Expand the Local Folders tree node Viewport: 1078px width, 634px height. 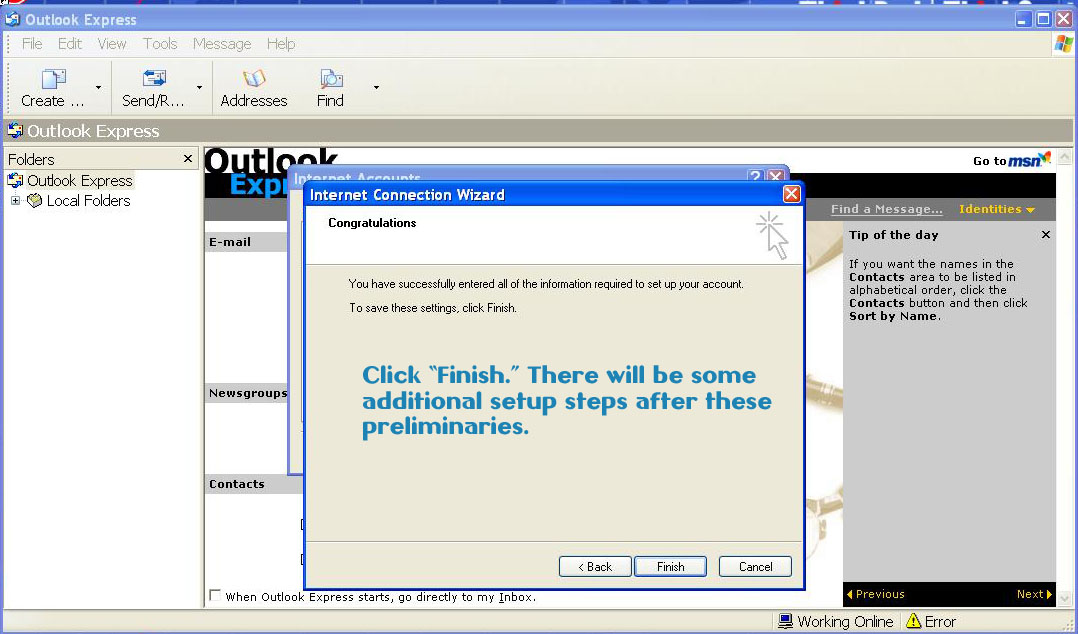pos(15,201)
